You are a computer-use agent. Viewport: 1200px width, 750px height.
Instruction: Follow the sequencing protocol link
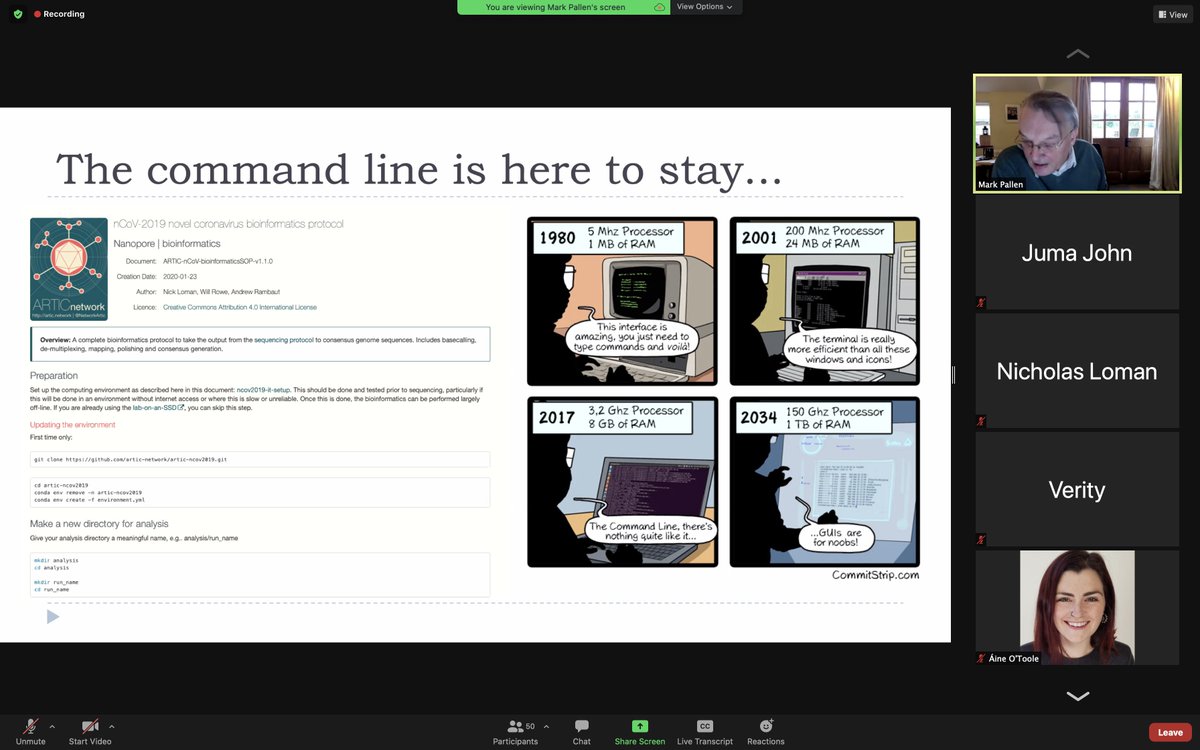tap(283, 340)
